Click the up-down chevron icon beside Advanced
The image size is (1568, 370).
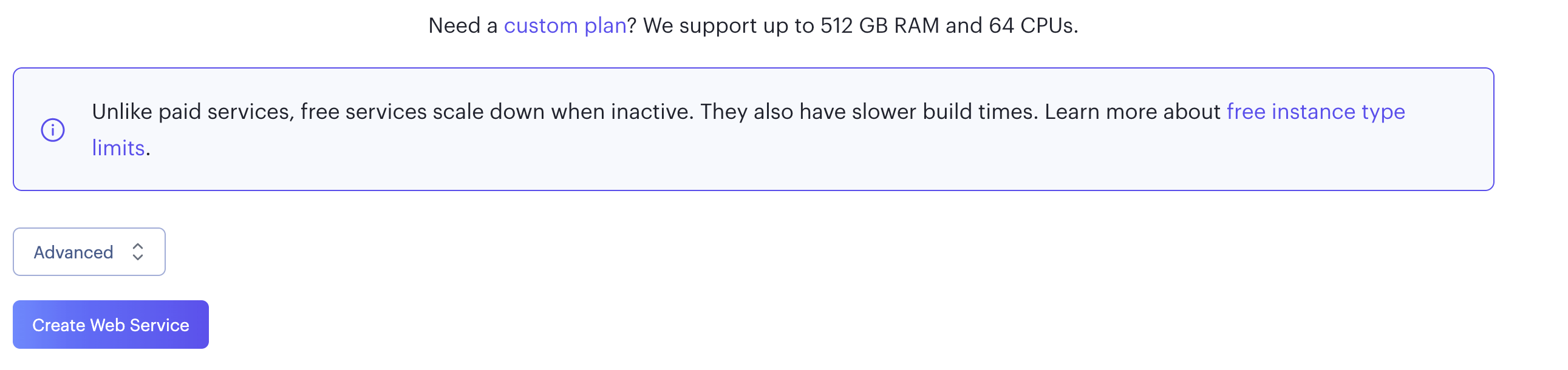(x=138, y=252)
